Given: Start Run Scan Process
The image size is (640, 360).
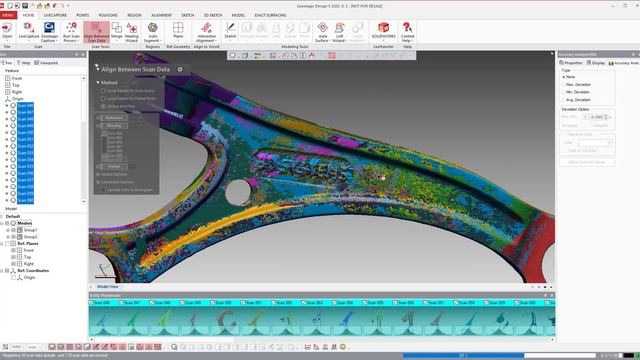Looking at the screenshot, I should [71, 32].
